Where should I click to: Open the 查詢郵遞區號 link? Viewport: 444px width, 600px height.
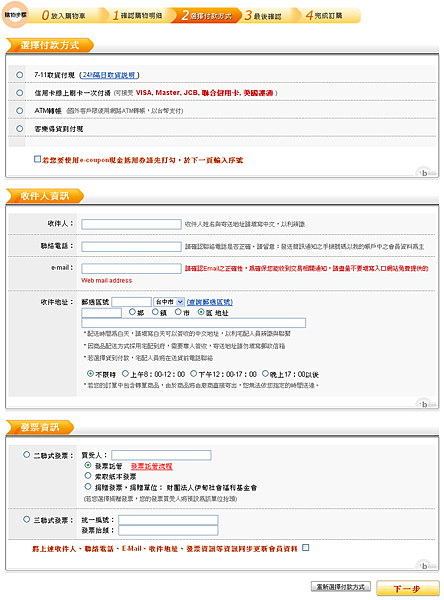pos(210,302)
